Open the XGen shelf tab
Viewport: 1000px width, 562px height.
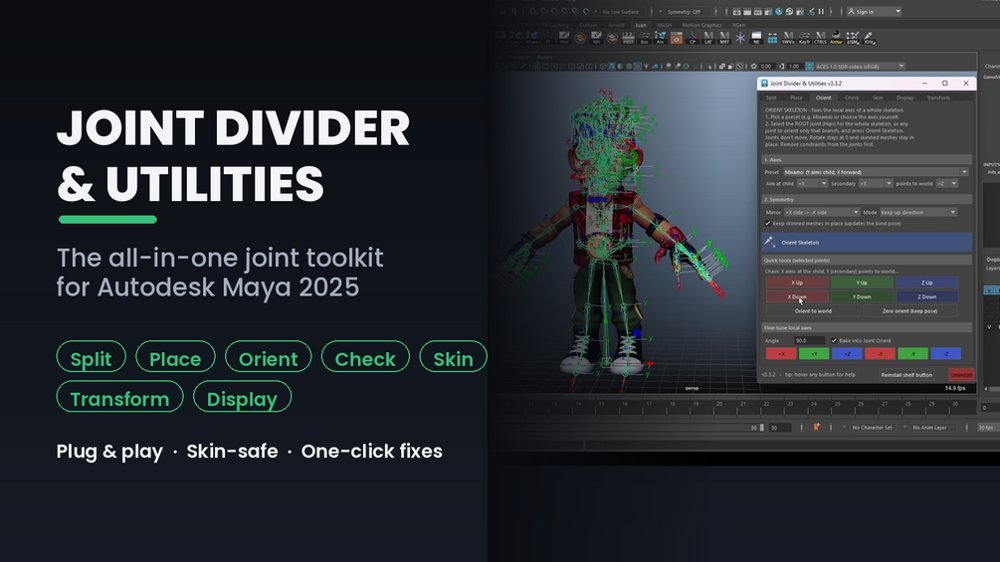tap(739, 26)
